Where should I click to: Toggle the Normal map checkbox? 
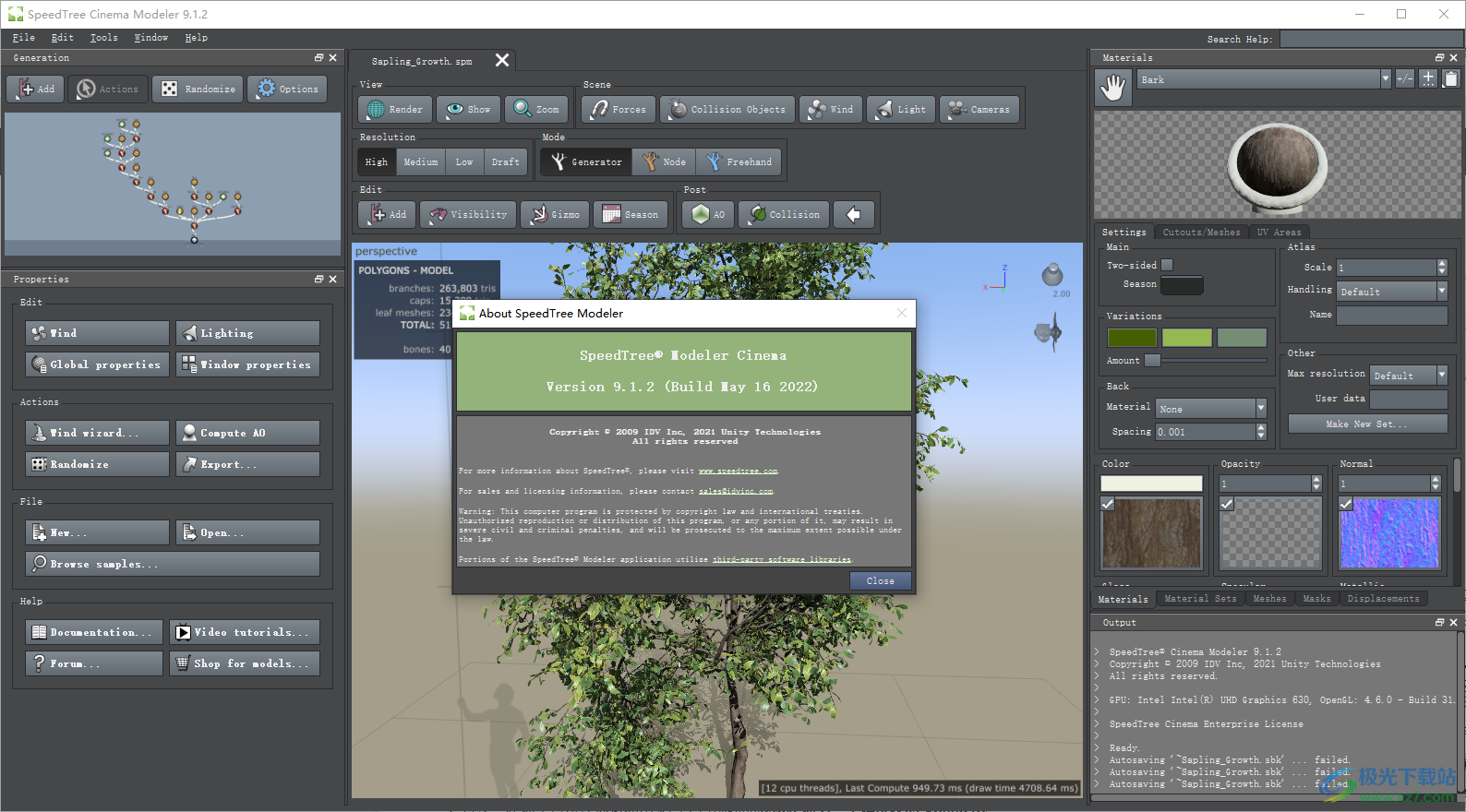click(x=1346, y=504)
